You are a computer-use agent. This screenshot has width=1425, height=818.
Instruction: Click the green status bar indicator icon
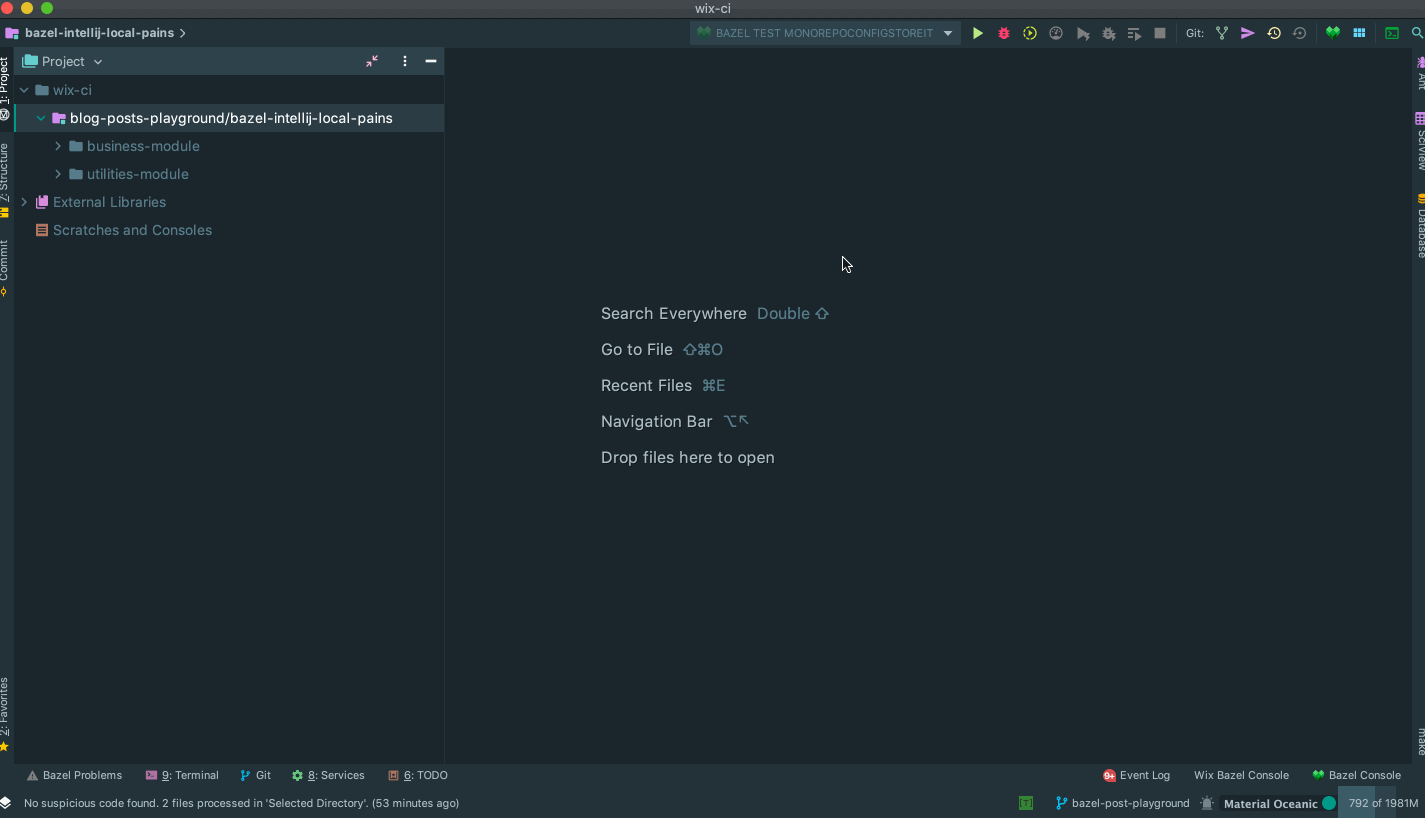pyautogui.click(x=1026, y=803)
